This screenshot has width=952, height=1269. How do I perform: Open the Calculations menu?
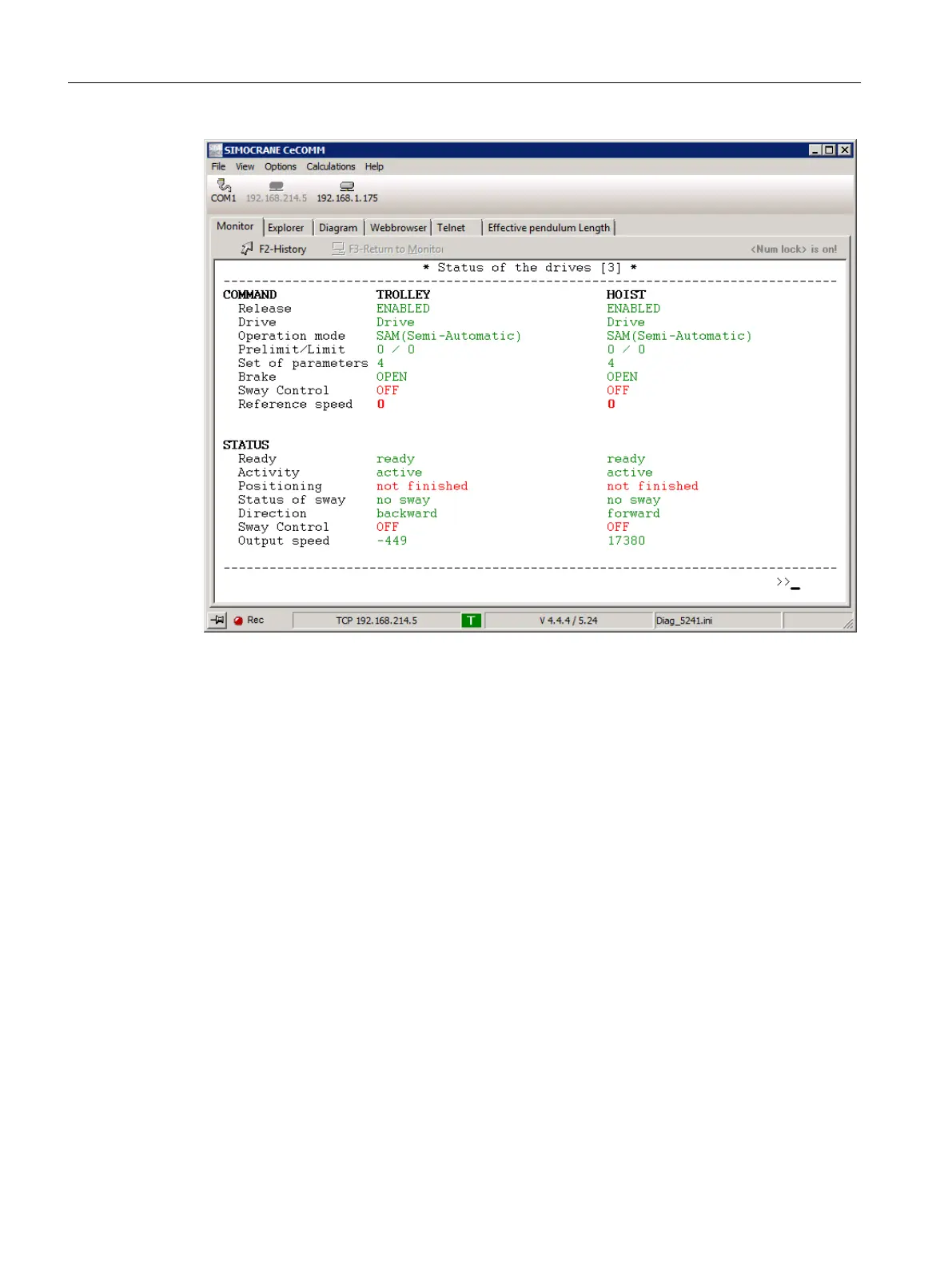pyautogui.click(x=331, y=167)
